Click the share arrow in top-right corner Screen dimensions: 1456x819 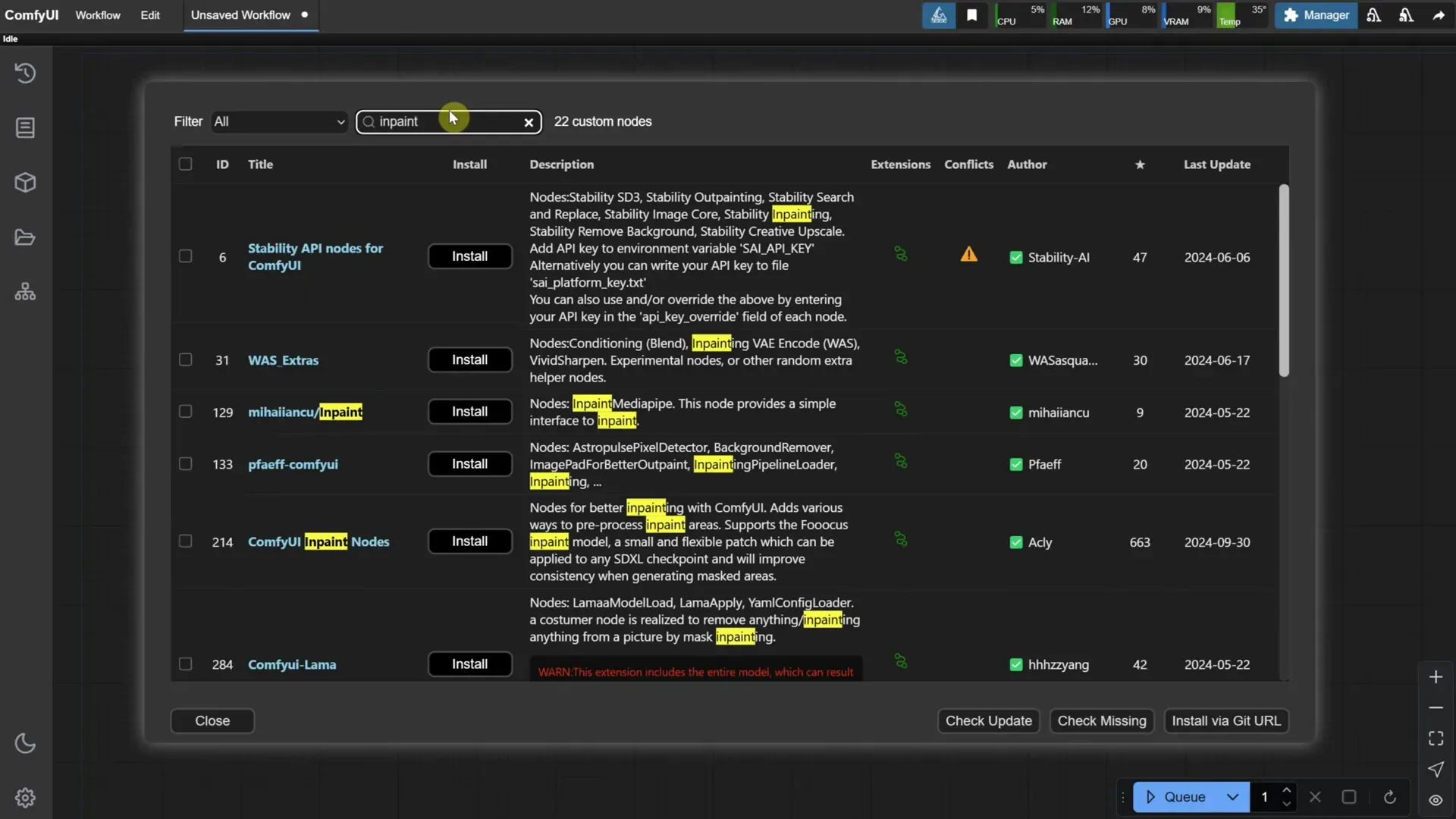click(1439, 14)
